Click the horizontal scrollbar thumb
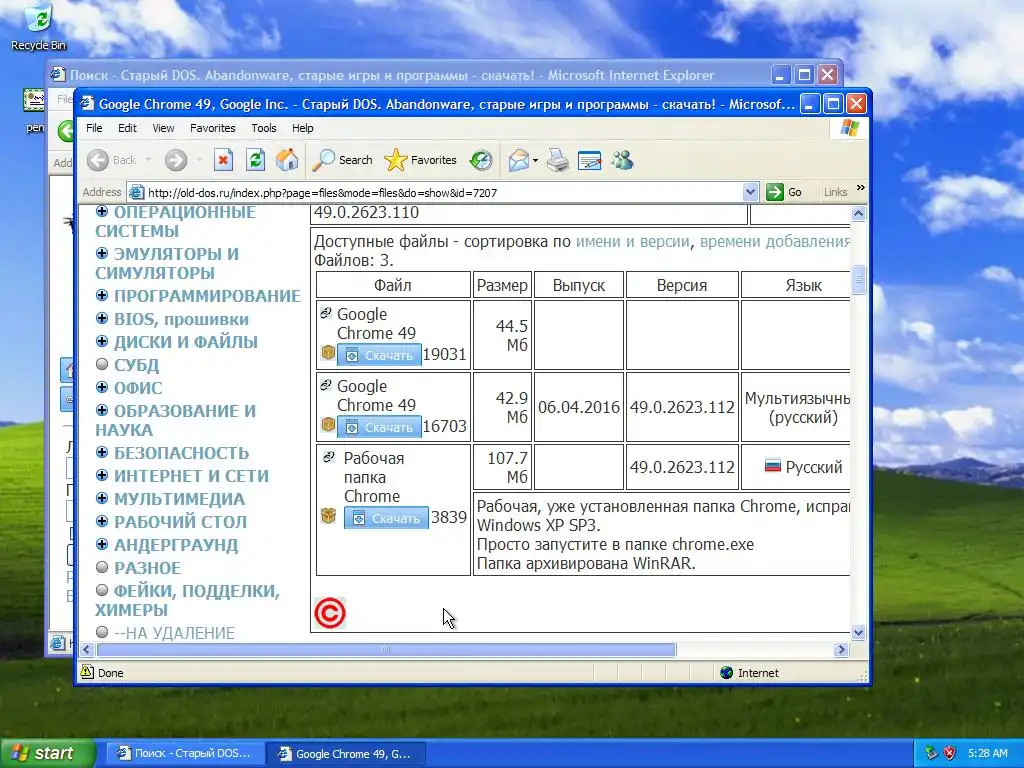 pyautogui.click(x=386, y=650)
